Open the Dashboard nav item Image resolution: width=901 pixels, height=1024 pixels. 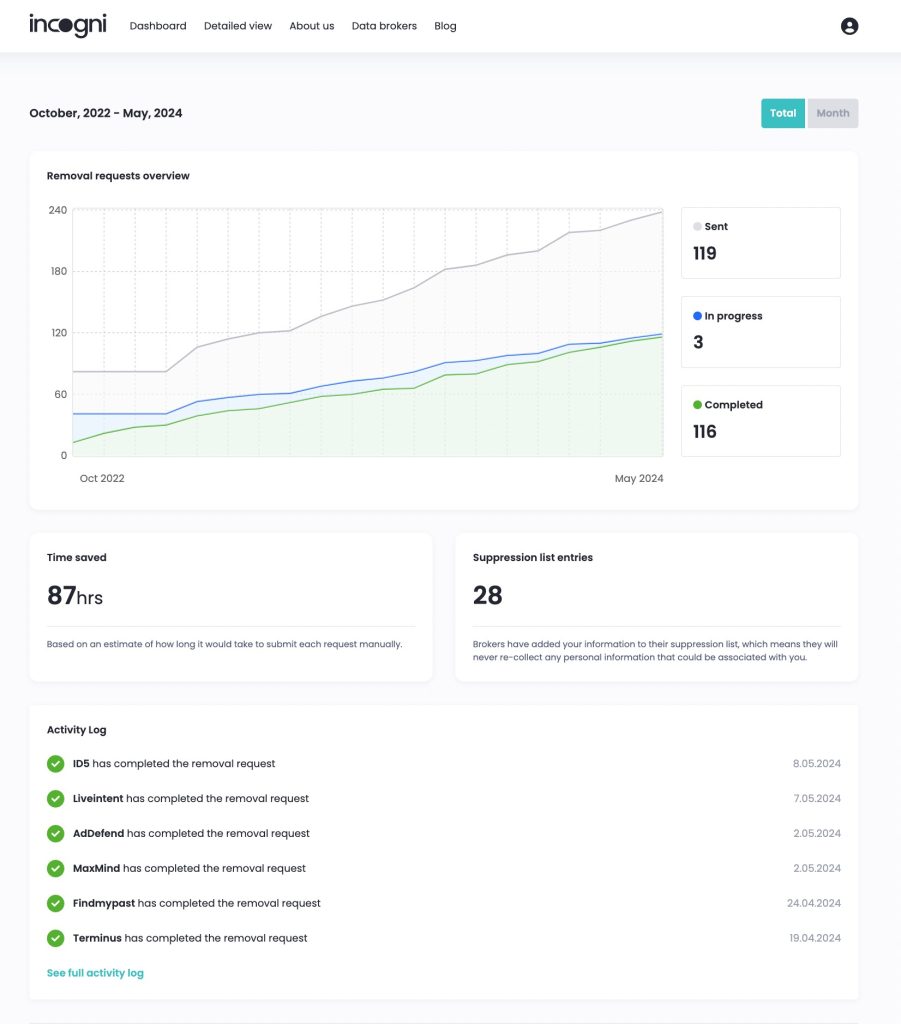[158, 26]
